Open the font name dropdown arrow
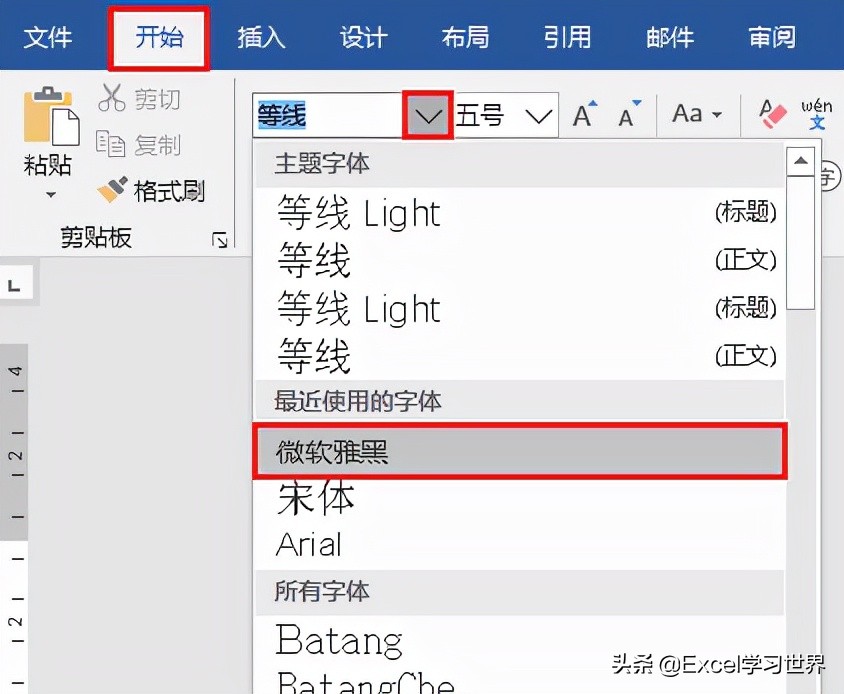The image size is (844, 694). 427,114
